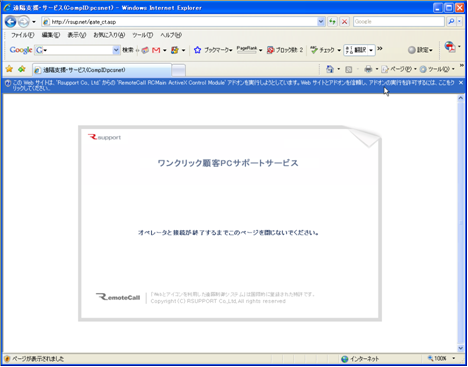Open the 表示 menu
The width and height of the screenshot is (468, 367).
[77, 35]
